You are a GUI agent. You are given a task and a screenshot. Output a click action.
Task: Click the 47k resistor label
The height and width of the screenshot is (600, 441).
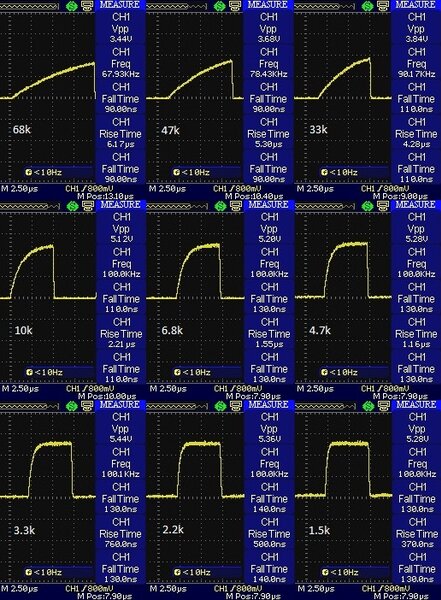pyautogui.click(x=170, y=130)
